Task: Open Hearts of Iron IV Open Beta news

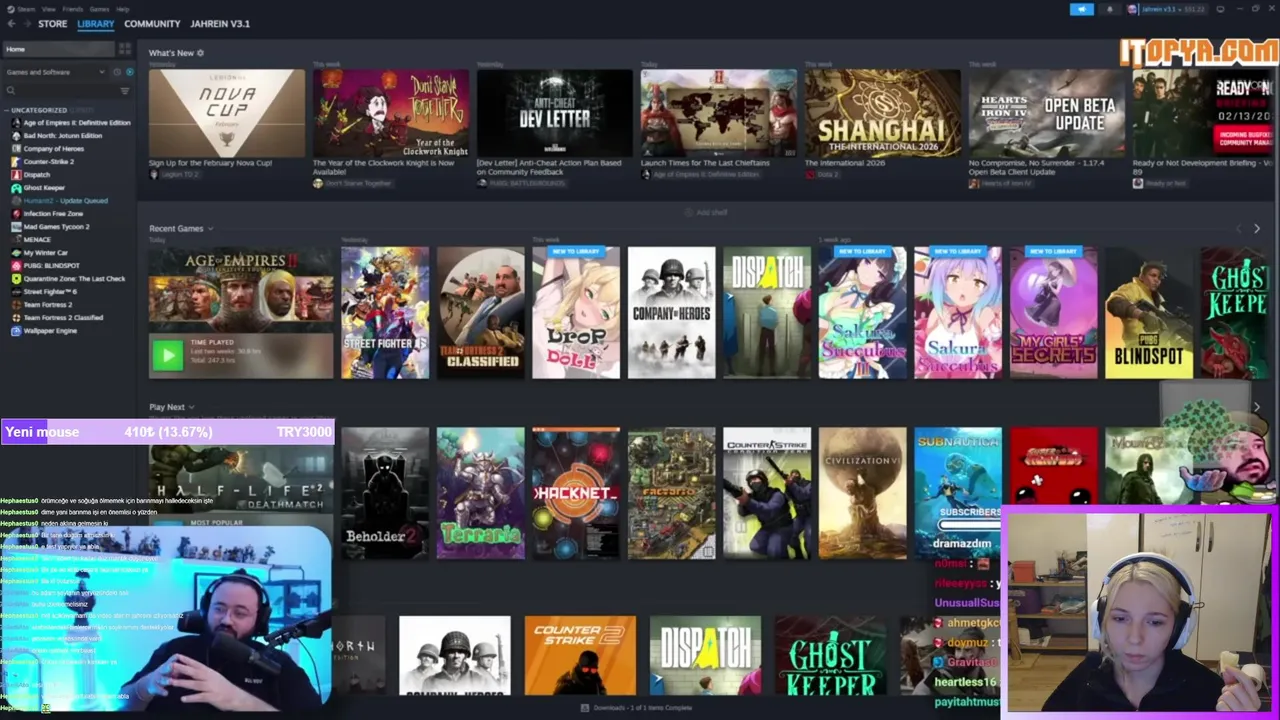Action: 1047,113
